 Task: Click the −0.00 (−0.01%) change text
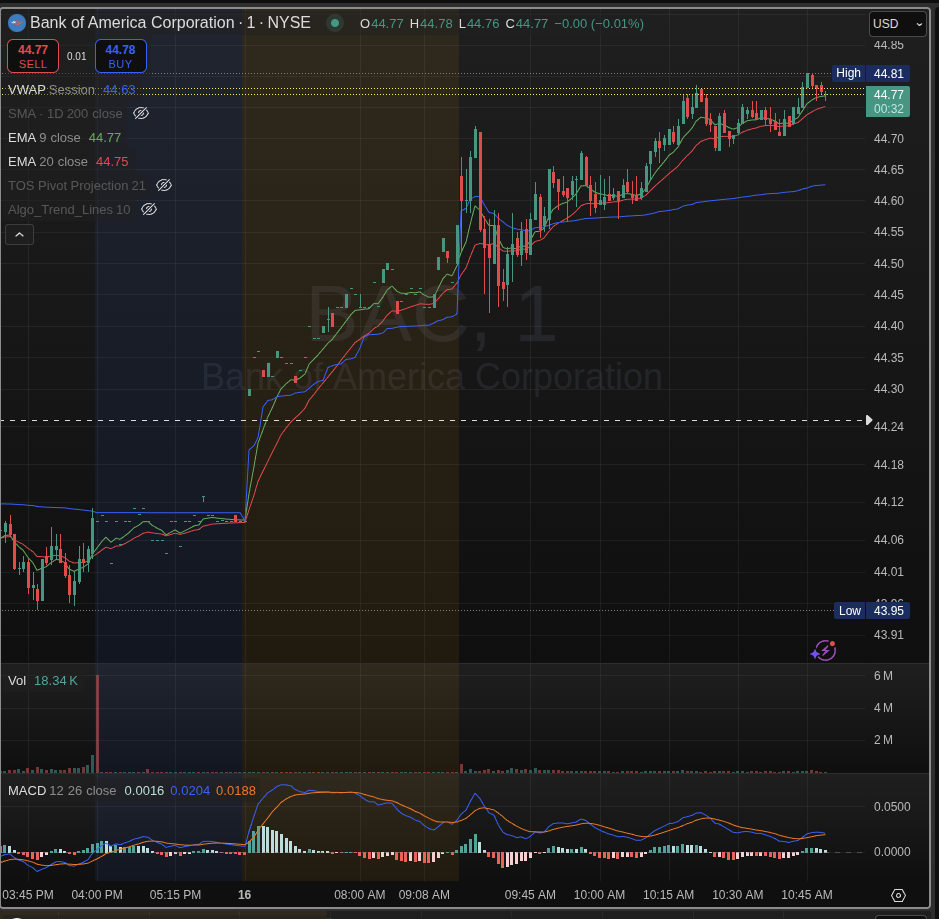pyautogui.click(x=599, y=24)
